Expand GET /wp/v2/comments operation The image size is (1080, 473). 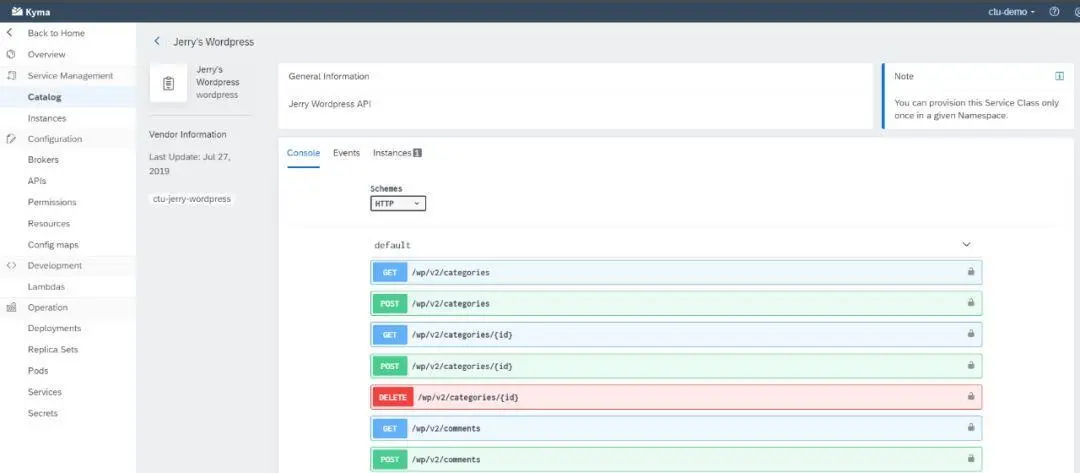click(x=676, y=428)
